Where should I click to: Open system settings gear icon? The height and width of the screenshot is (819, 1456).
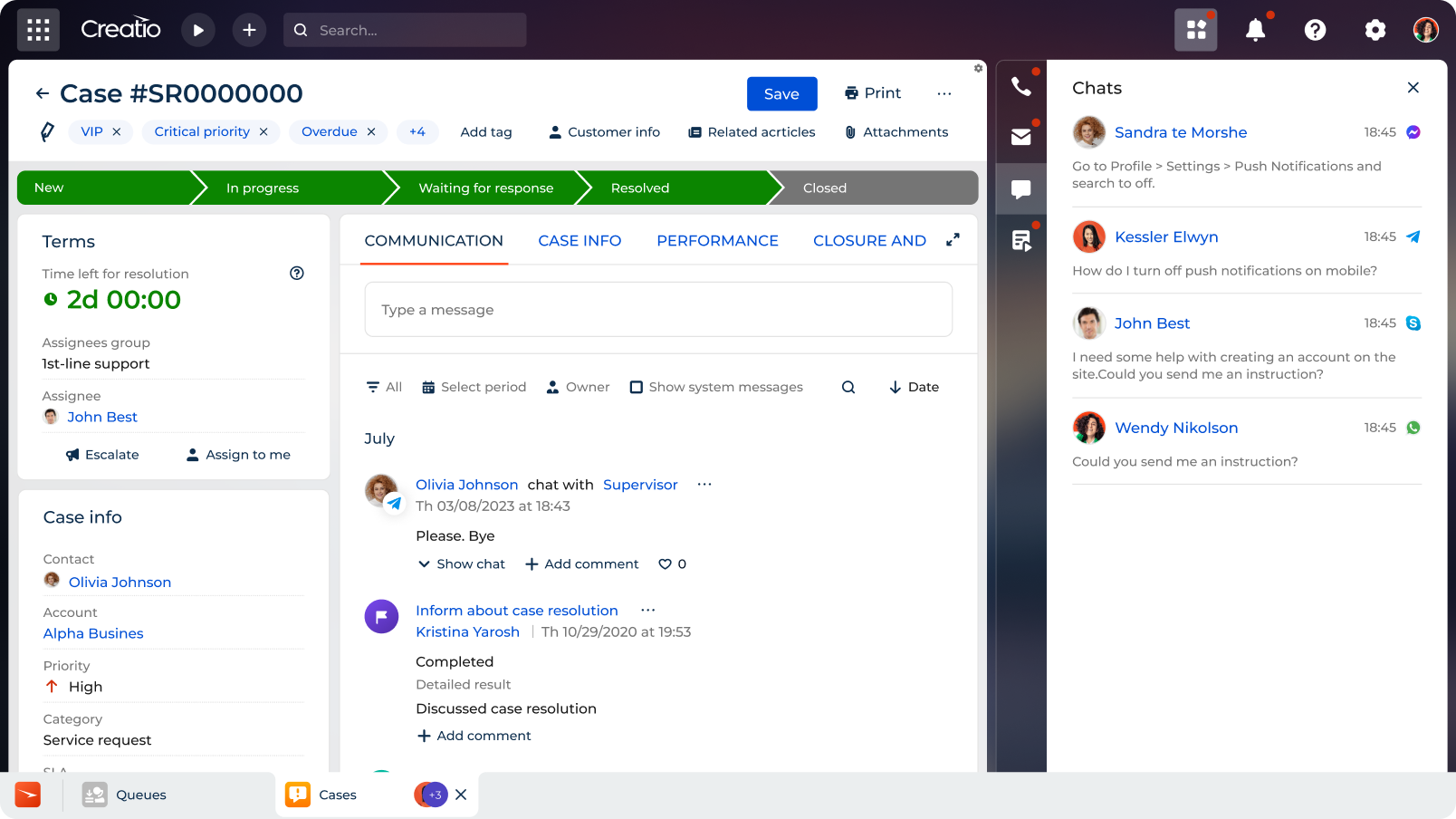(x=1375, y=30)
